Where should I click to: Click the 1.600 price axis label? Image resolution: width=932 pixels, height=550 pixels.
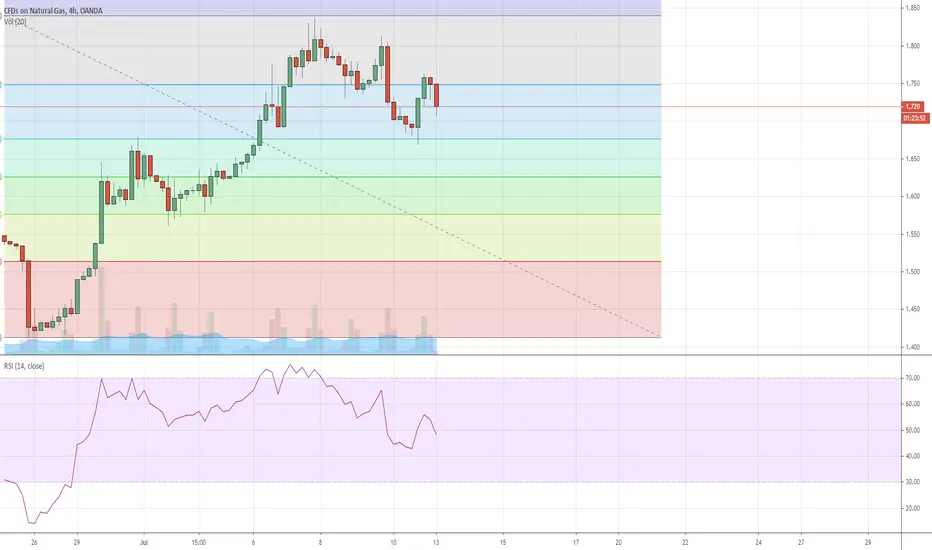click(912, 196)
